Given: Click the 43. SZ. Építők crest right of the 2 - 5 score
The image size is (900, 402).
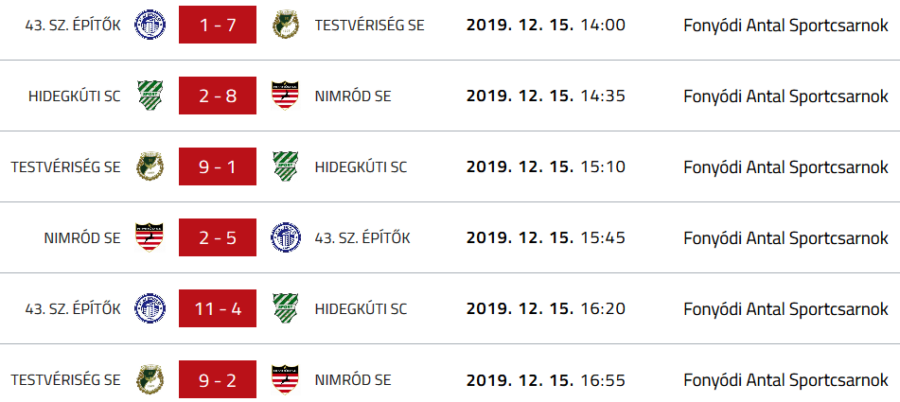Looking at the screenshot, I should click(x=285, y=238).
